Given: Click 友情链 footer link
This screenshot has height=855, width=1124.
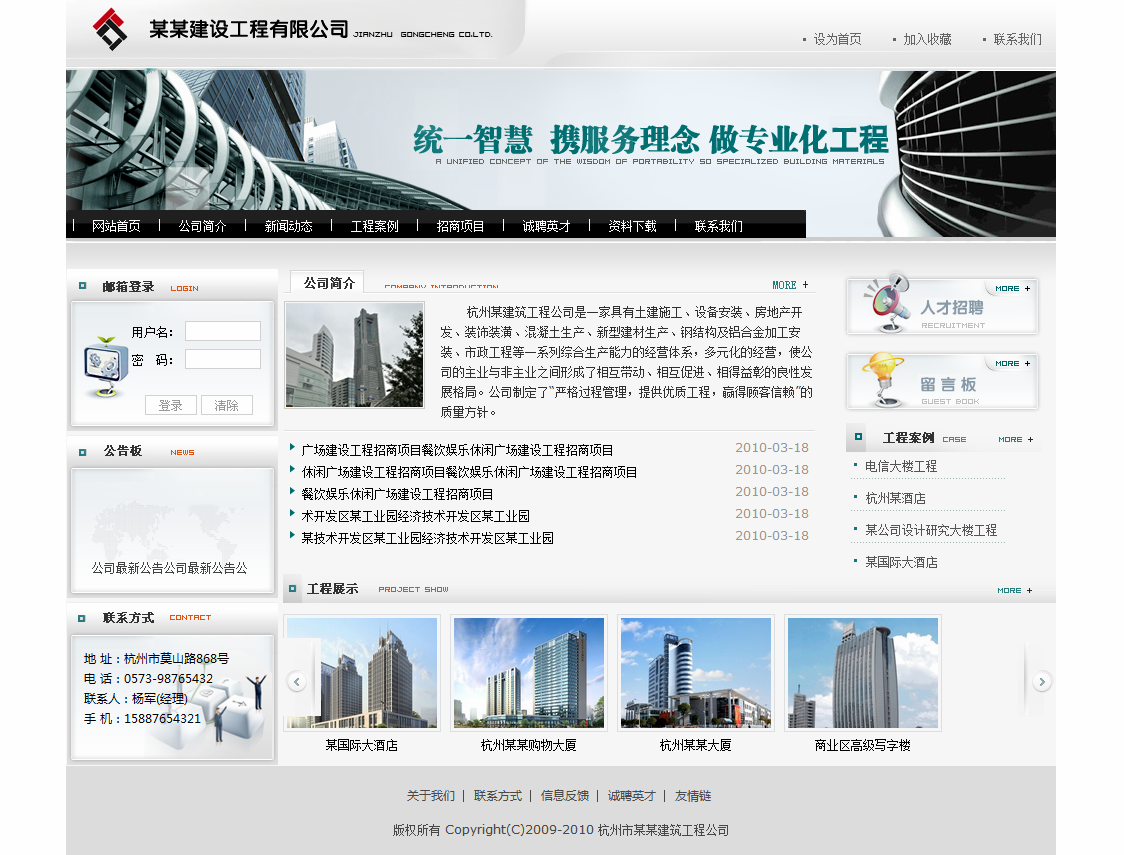Looking at the screenshot, I should coord(692,796).
